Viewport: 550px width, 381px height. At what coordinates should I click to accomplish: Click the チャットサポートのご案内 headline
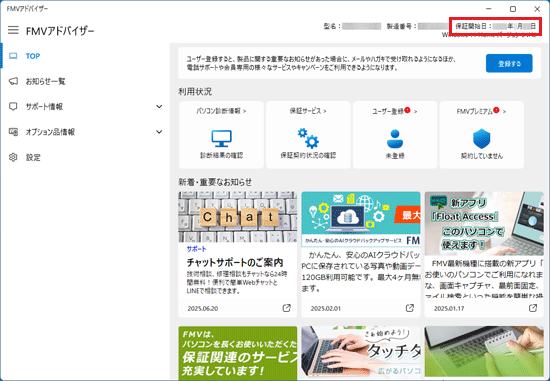click(235, 262)
